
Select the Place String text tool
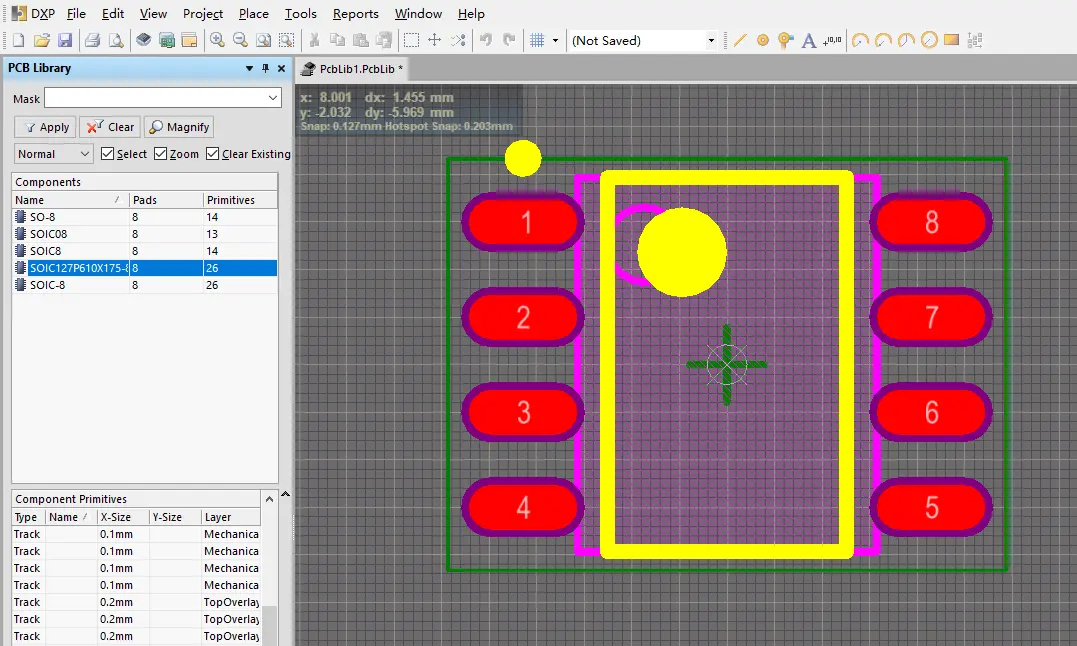click(810, 41)
